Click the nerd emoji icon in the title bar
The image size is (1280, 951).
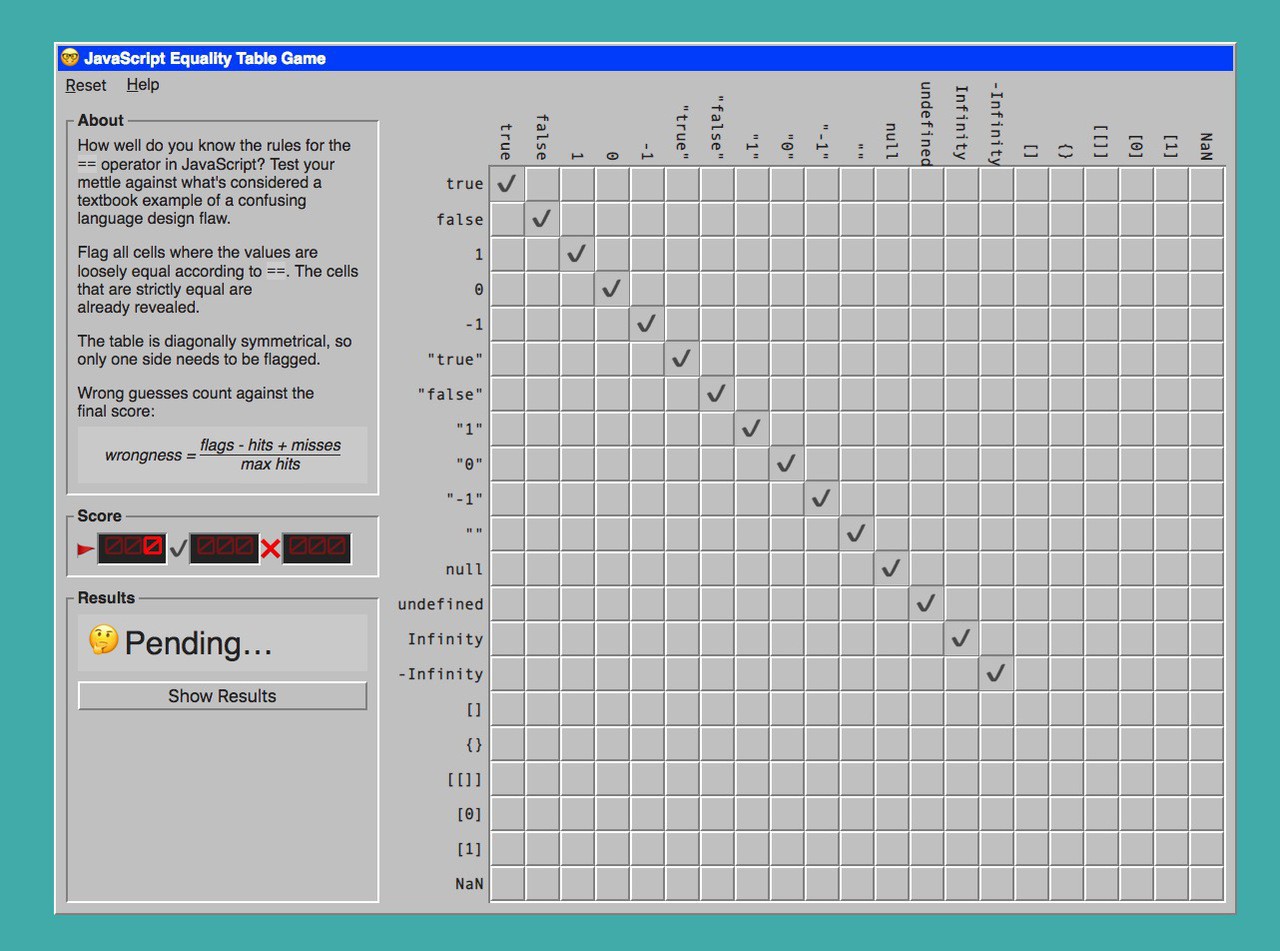click(70, 58)
